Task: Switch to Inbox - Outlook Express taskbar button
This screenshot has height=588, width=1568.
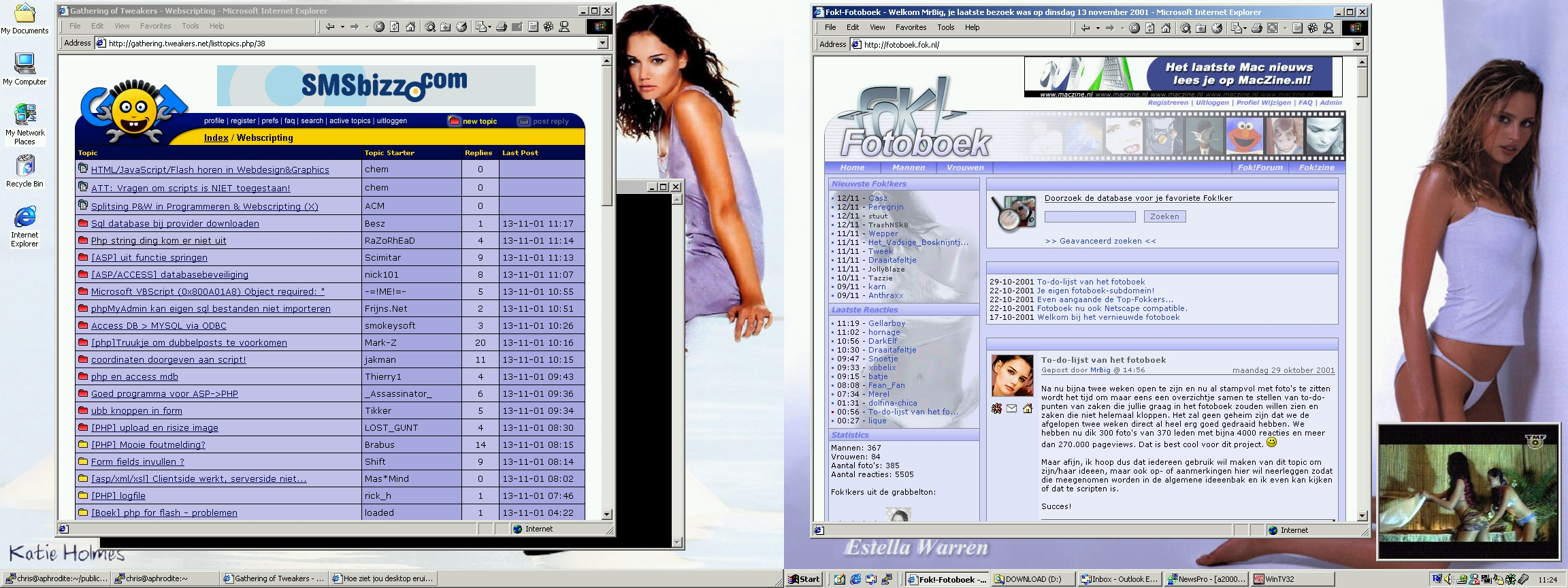Action: click(x=1120, y=579)
